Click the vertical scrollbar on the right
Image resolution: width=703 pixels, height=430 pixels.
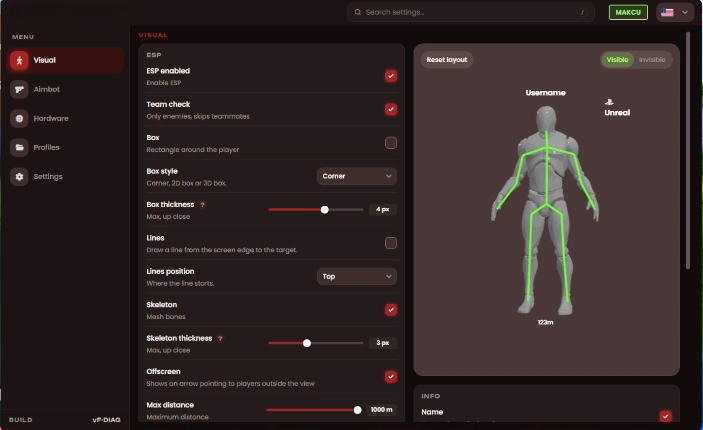click(688, 151)
